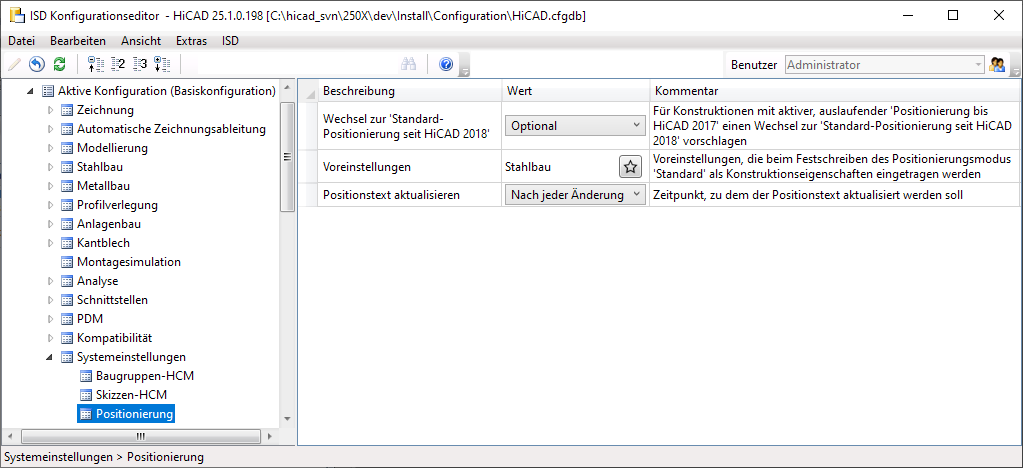The image size is (1023, 468).
Task: Collapse the Systemeinstellungen tree node
Action: (x=50, y=358)
